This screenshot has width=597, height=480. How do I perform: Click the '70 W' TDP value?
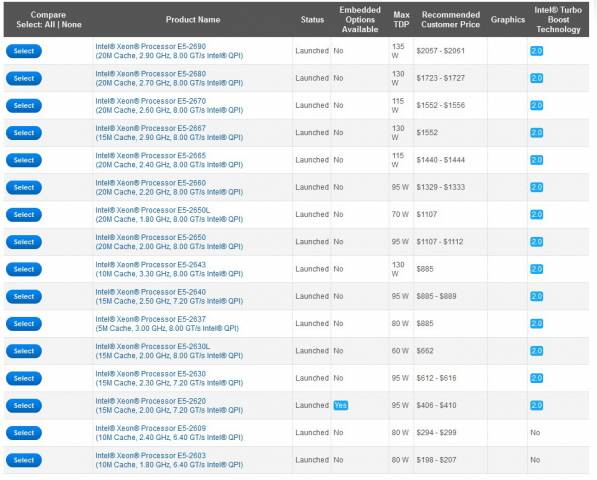pos(400,214)
